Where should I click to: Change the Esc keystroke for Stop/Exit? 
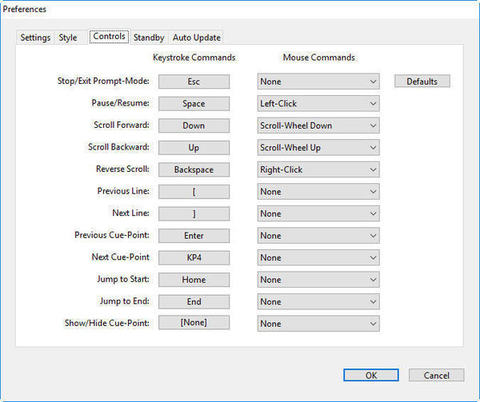tap(194, 82)
